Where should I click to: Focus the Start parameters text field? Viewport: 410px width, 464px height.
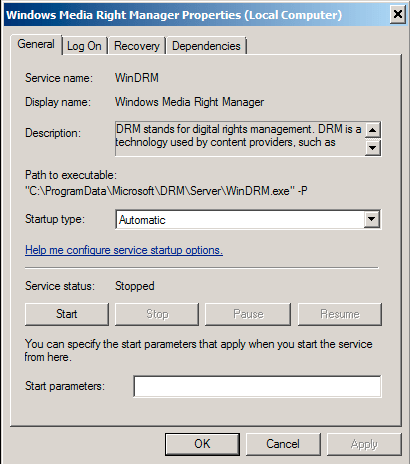pos(257,386)
